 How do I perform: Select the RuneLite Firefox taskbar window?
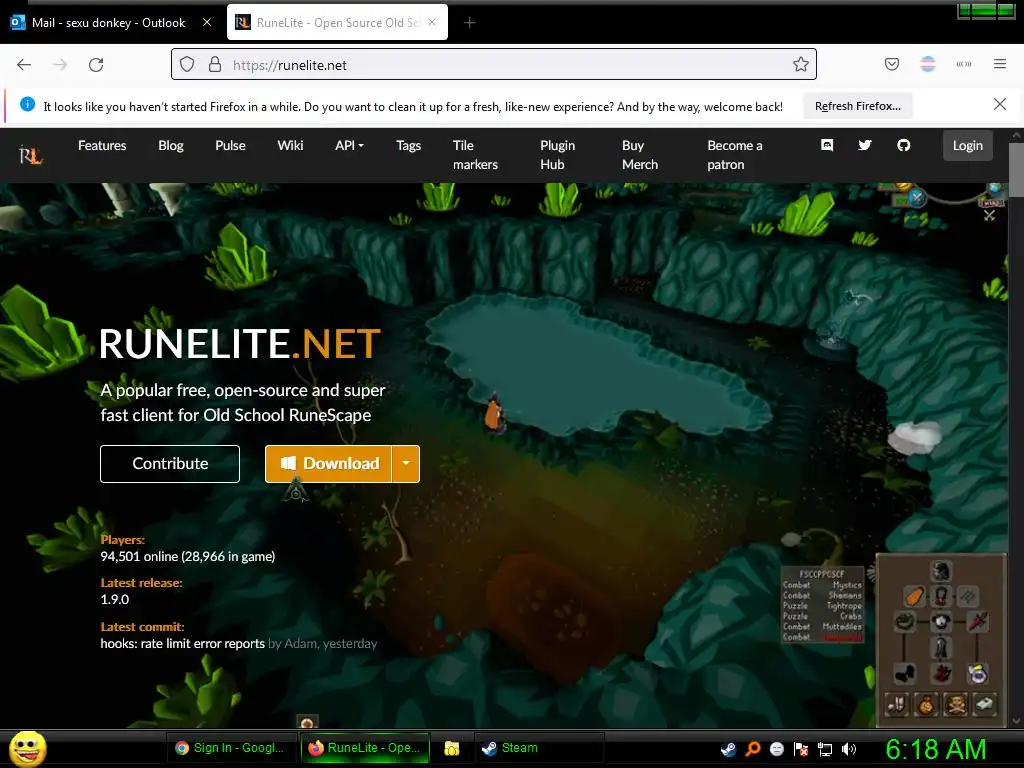coord(365,748)
